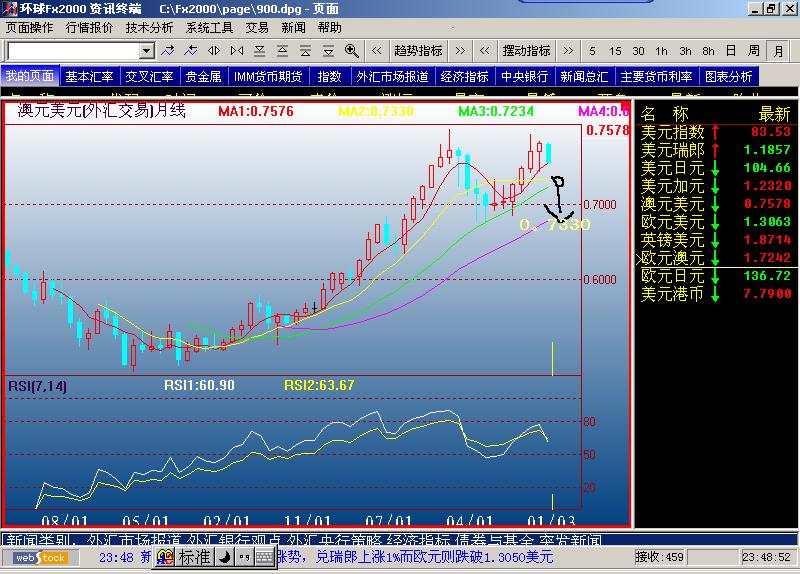Select the 1h timeframe
800x574 pixels.
coord(661,51)
